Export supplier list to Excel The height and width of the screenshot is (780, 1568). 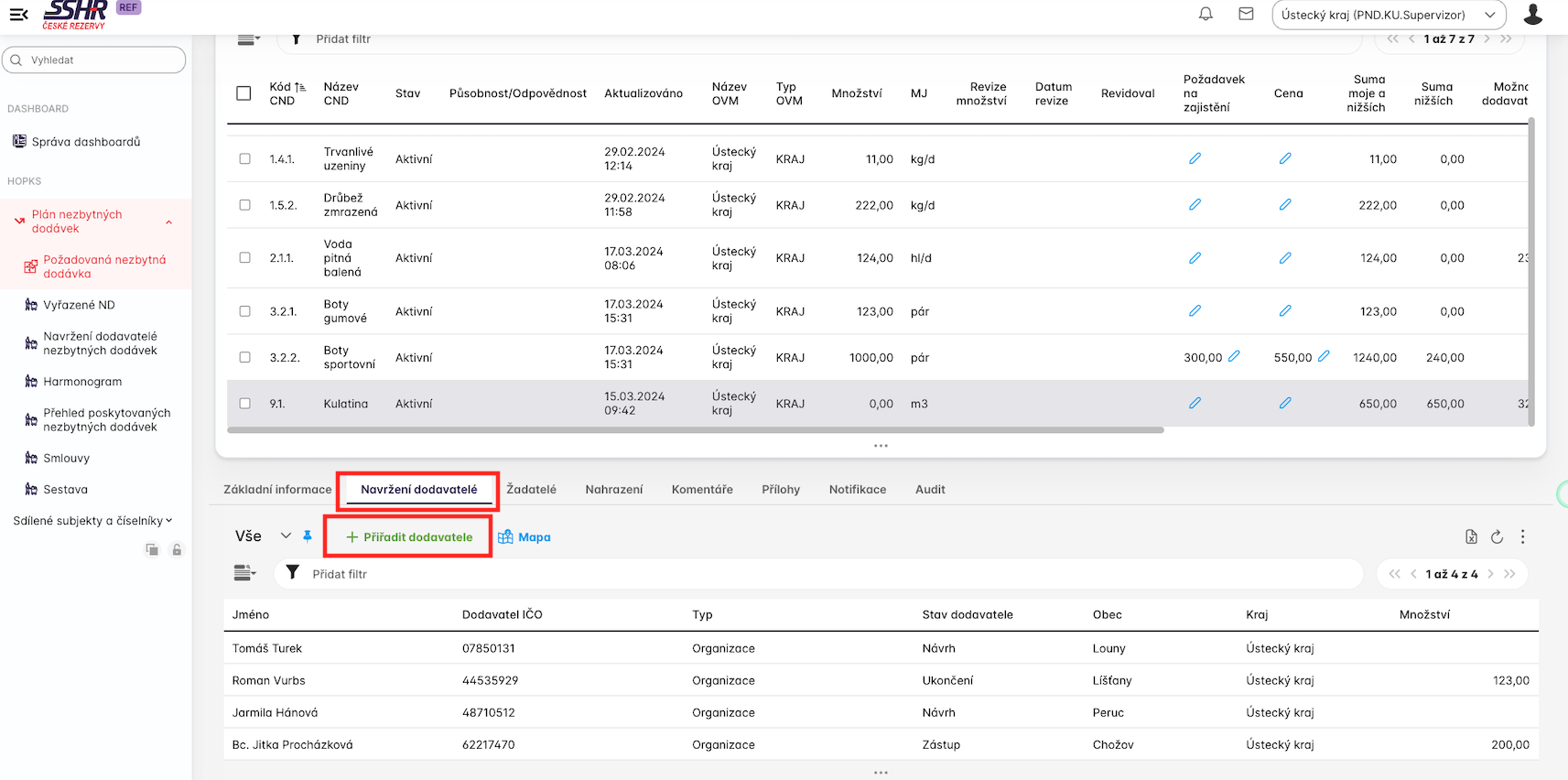point(1471,537)
